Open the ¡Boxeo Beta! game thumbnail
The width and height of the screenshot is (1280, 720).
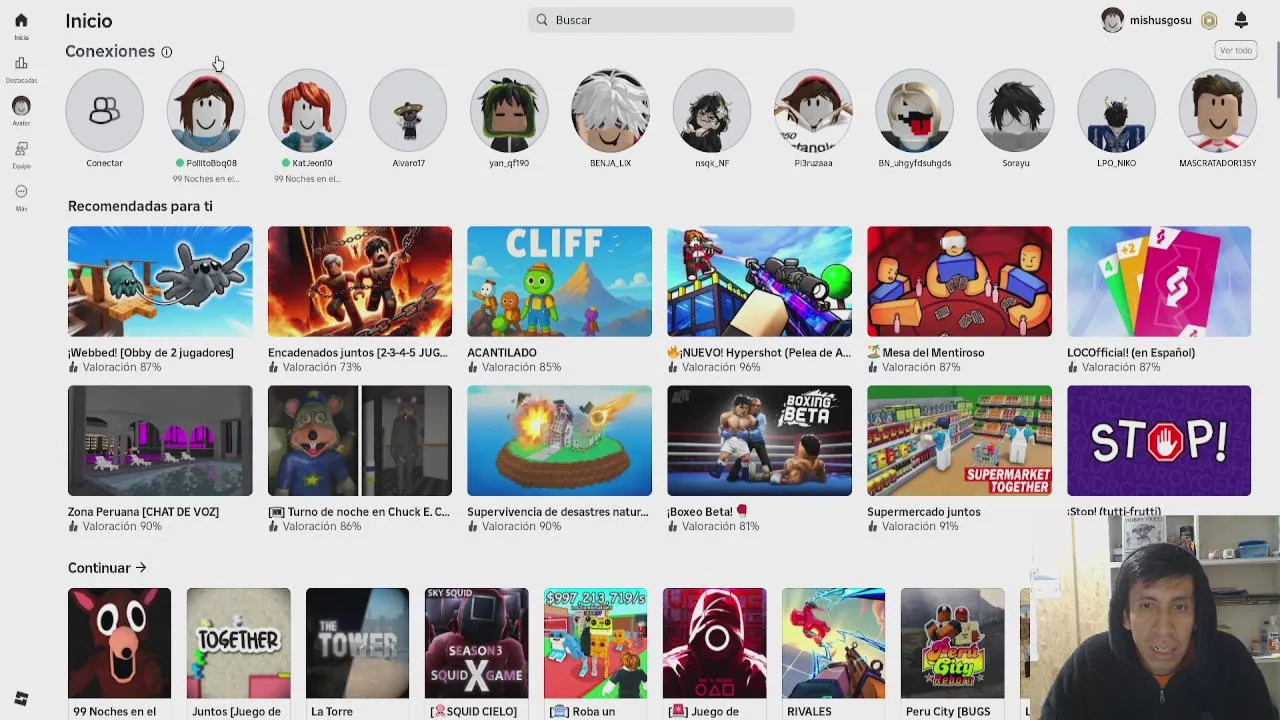point(759,441)
